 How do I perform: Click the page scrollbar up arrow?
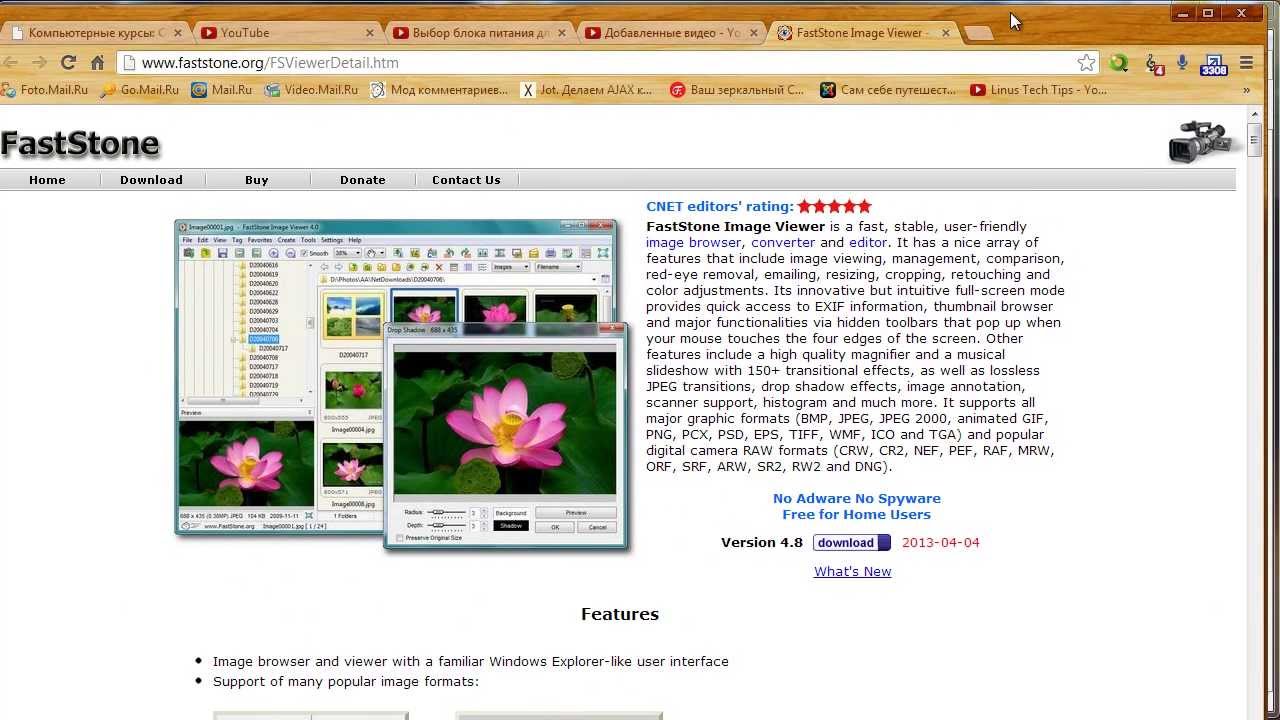(x=1255, y=114)
